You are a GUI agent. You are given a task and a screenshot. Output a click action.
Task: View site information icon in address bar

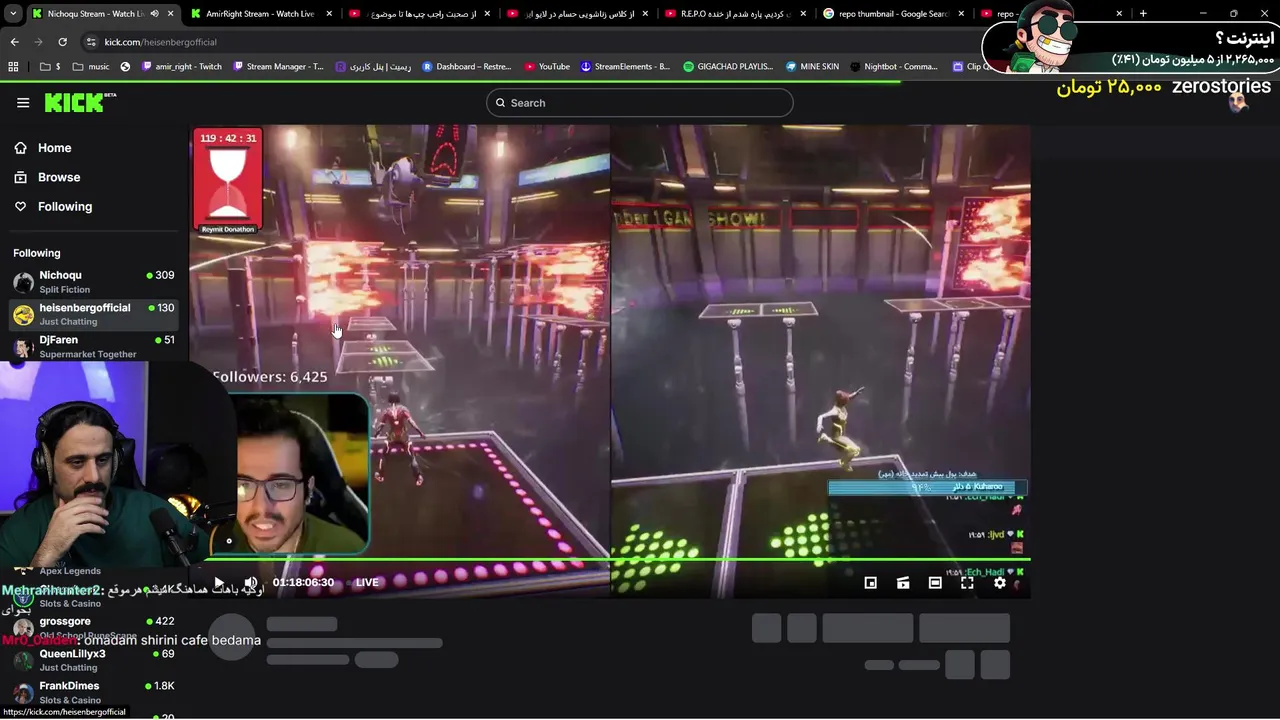coord(91,42)
